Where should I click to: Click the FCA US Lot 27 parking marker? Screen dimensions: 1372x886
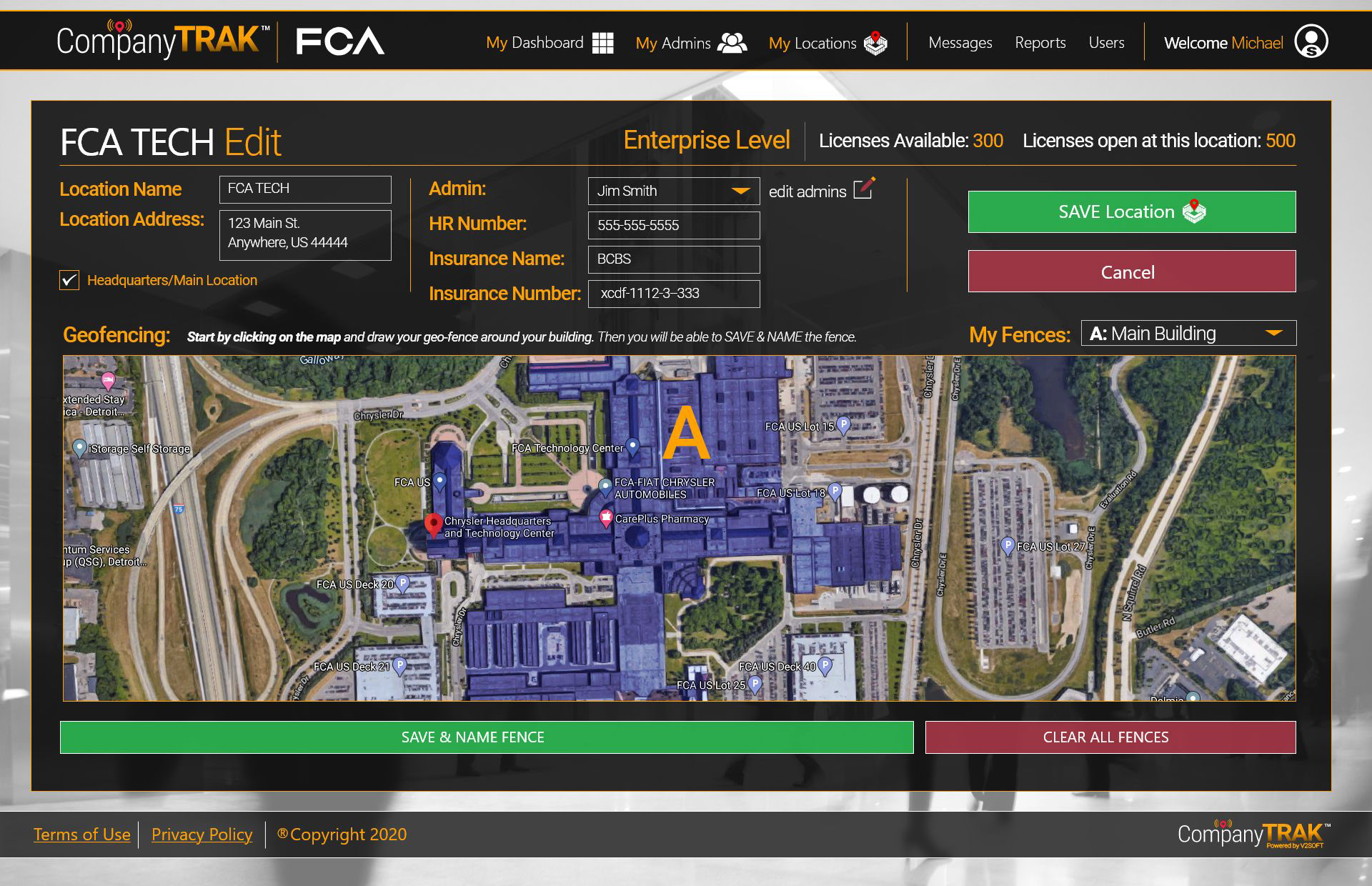[x=1008, y=546]
